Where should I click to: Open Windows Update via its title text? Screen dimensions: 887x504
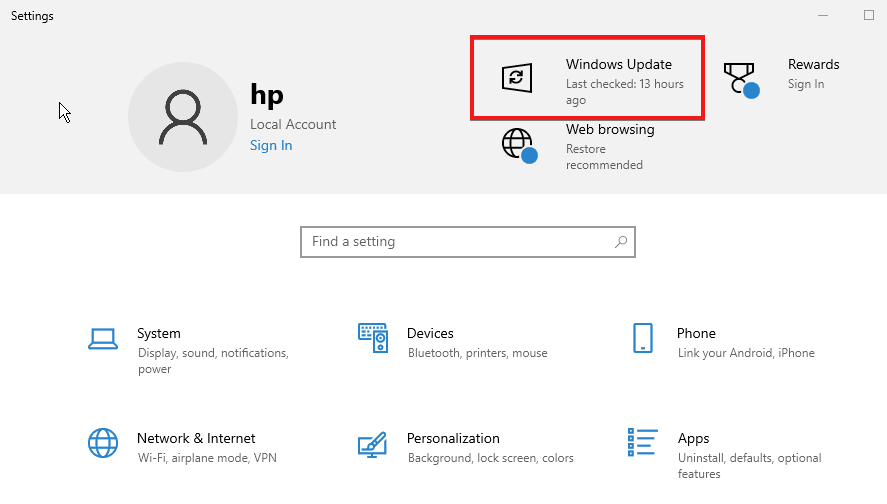[x=618, y=64]
